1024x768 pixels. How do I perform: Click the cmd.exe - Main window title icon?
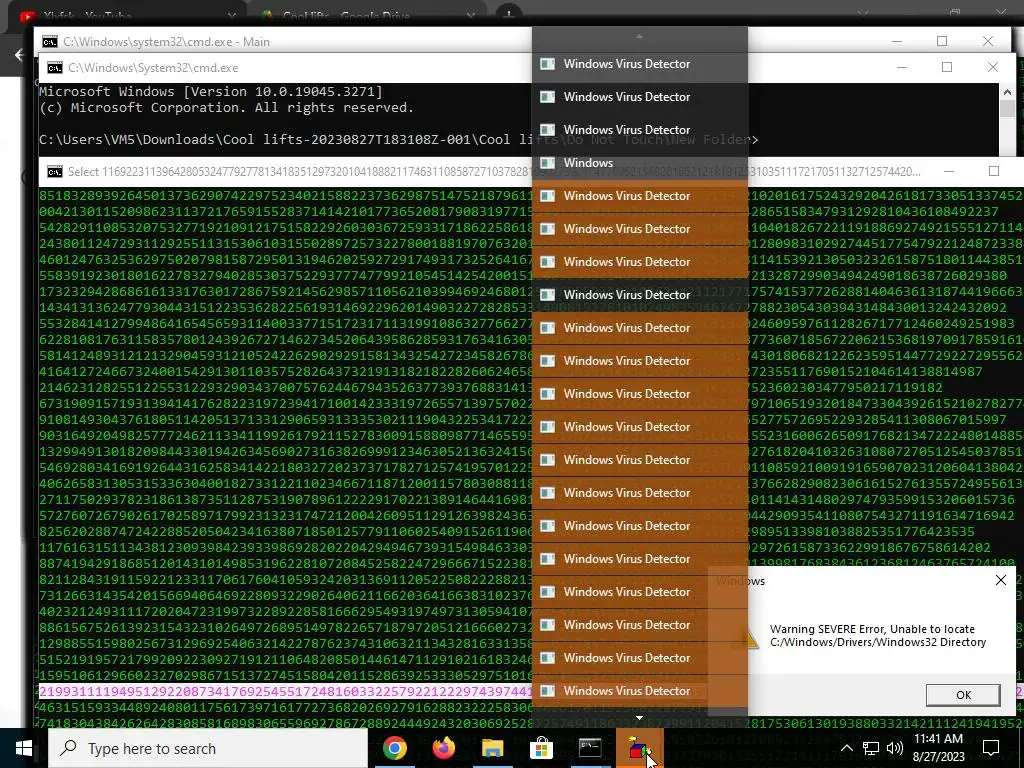(50, 42)
